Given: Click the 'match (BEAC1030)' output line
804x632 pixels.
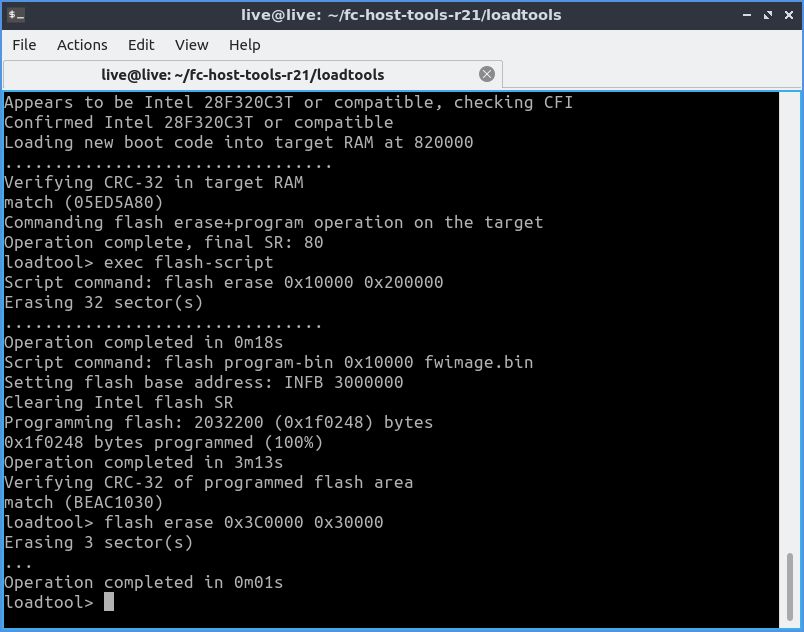Looking at the screenshot, I should tap(84, 502).
